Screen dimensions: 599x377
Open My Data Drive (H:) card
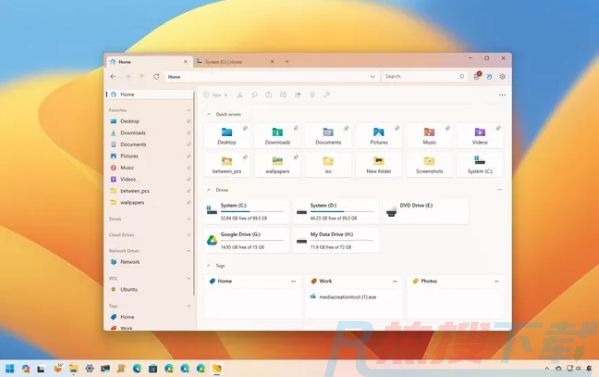tap(336, 240)
